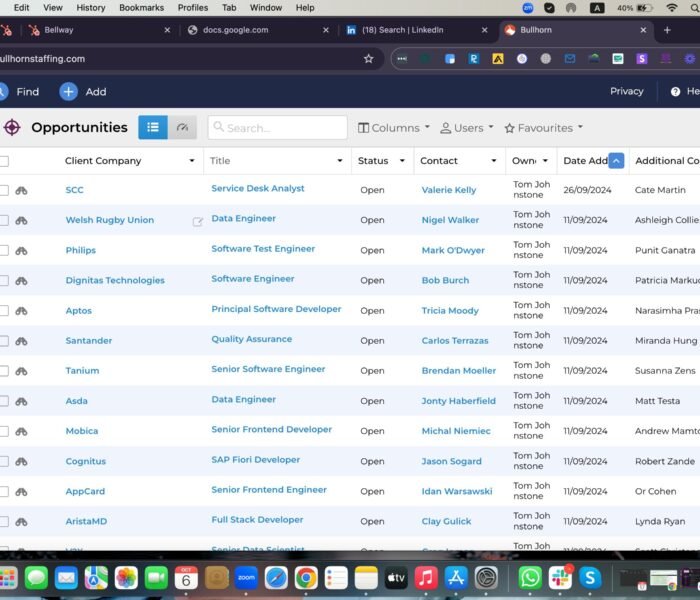The image size is (700, 600).
Task: Open binoculars preview for Asda row
Action: pyautogui.click(x=21, y=401)
